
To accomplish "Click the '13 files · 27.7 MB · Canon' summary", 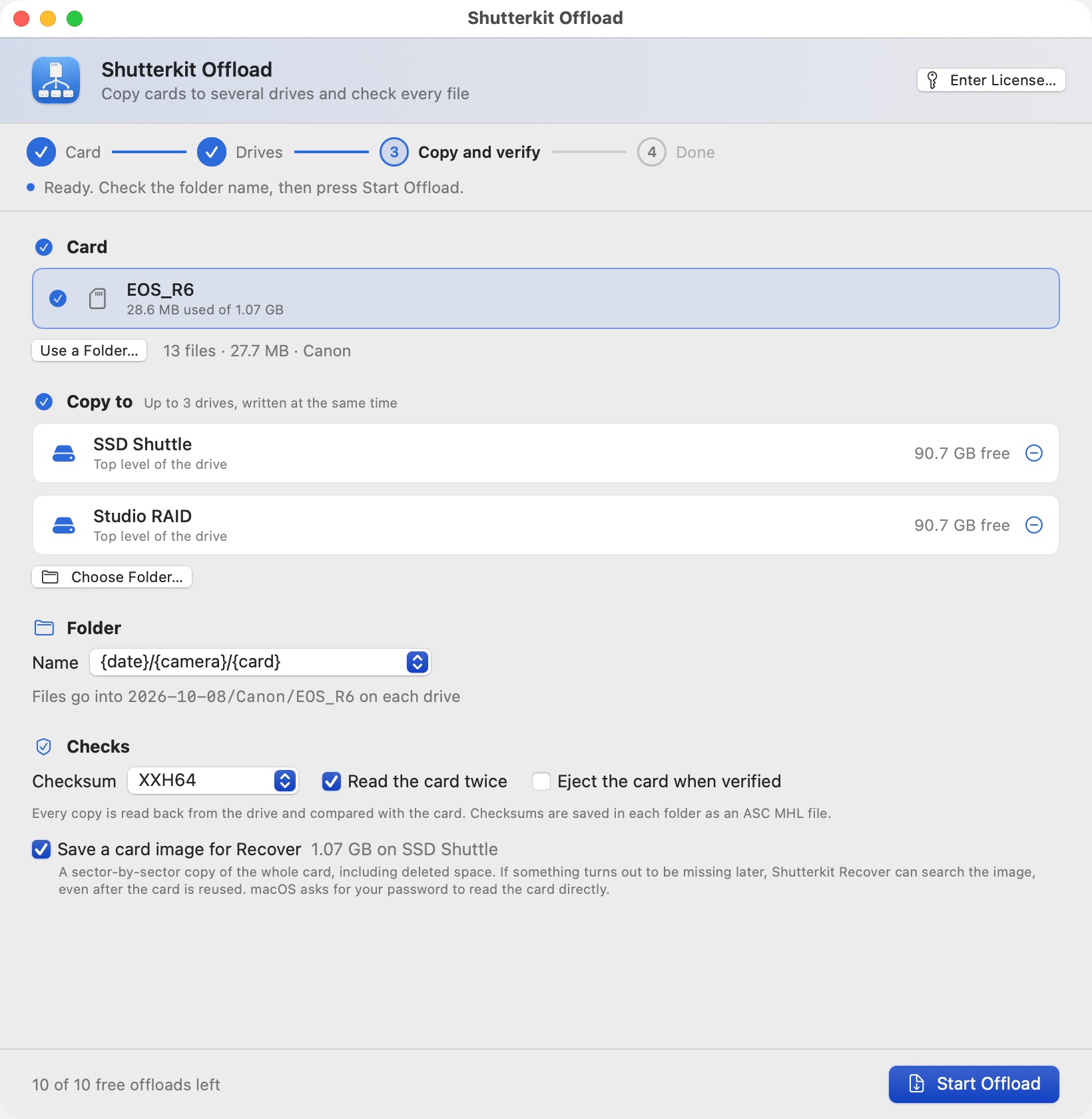I will point(257,351).
